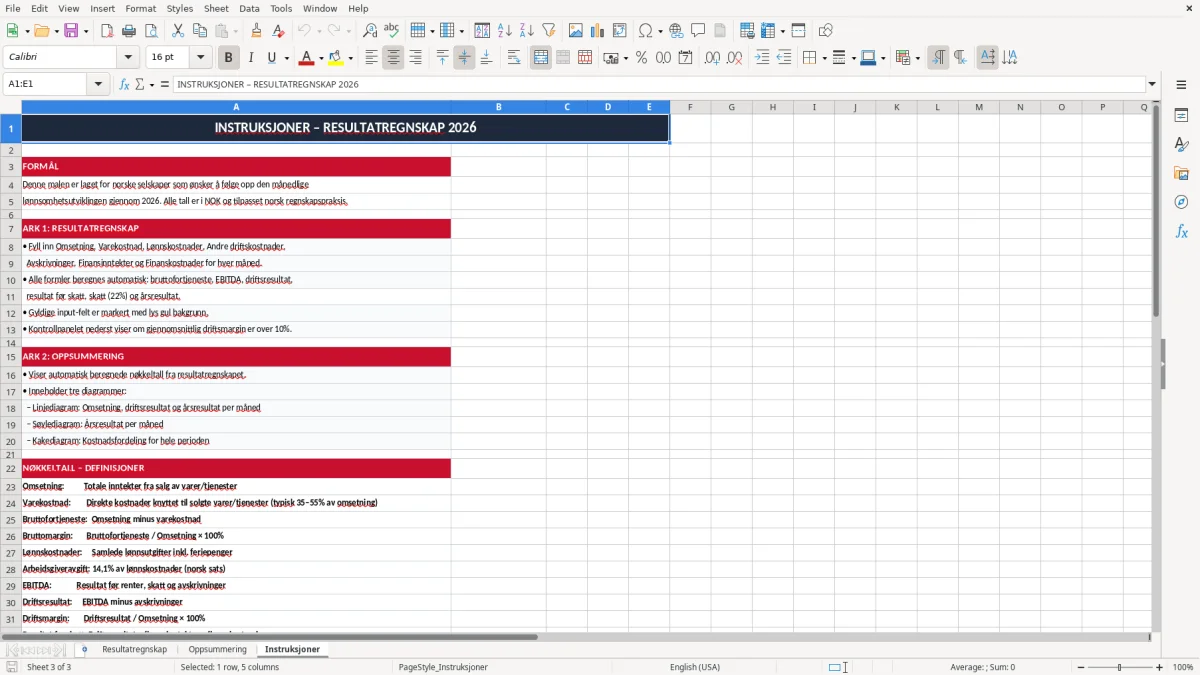
Task: Open Borders dropdown arrow
Action: (823, 58)
